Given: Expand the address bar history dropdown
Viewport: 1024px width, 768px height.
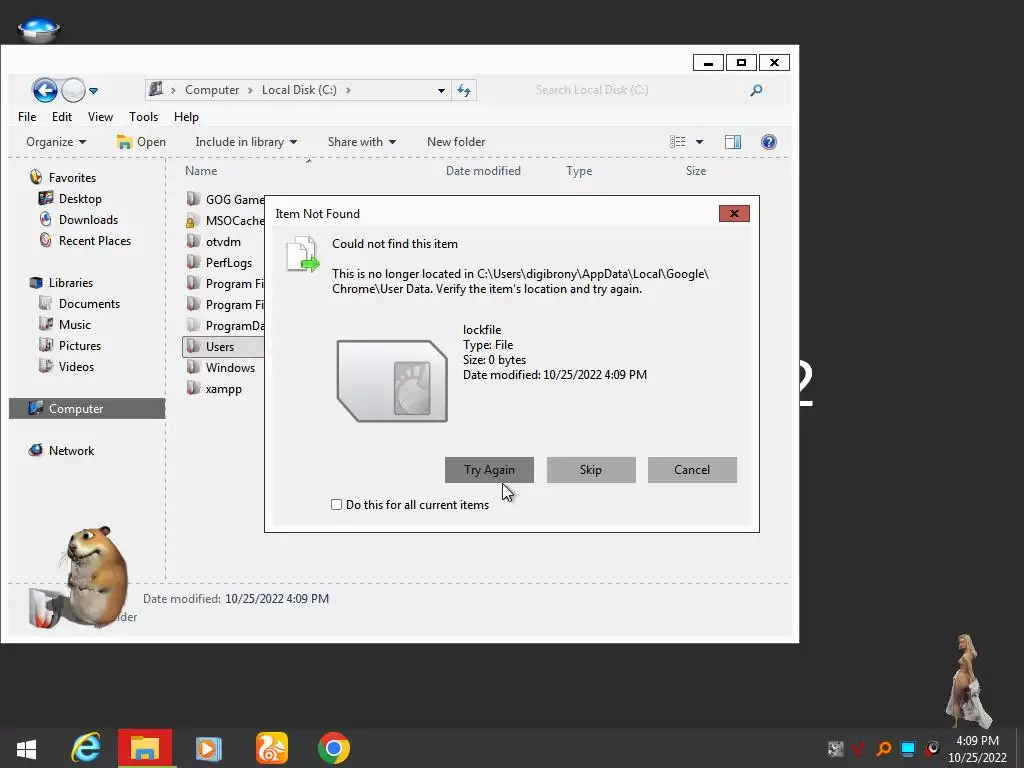Looking at the screenshot, I should coord(441,90).
